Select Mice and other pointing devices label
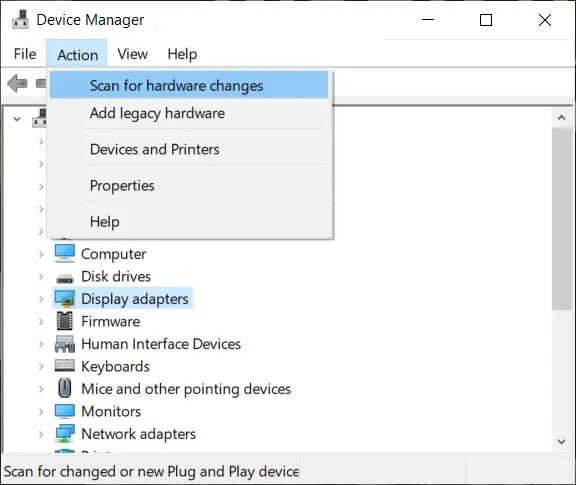The width and height of the screenshot is (576, 485). point(186,389)
